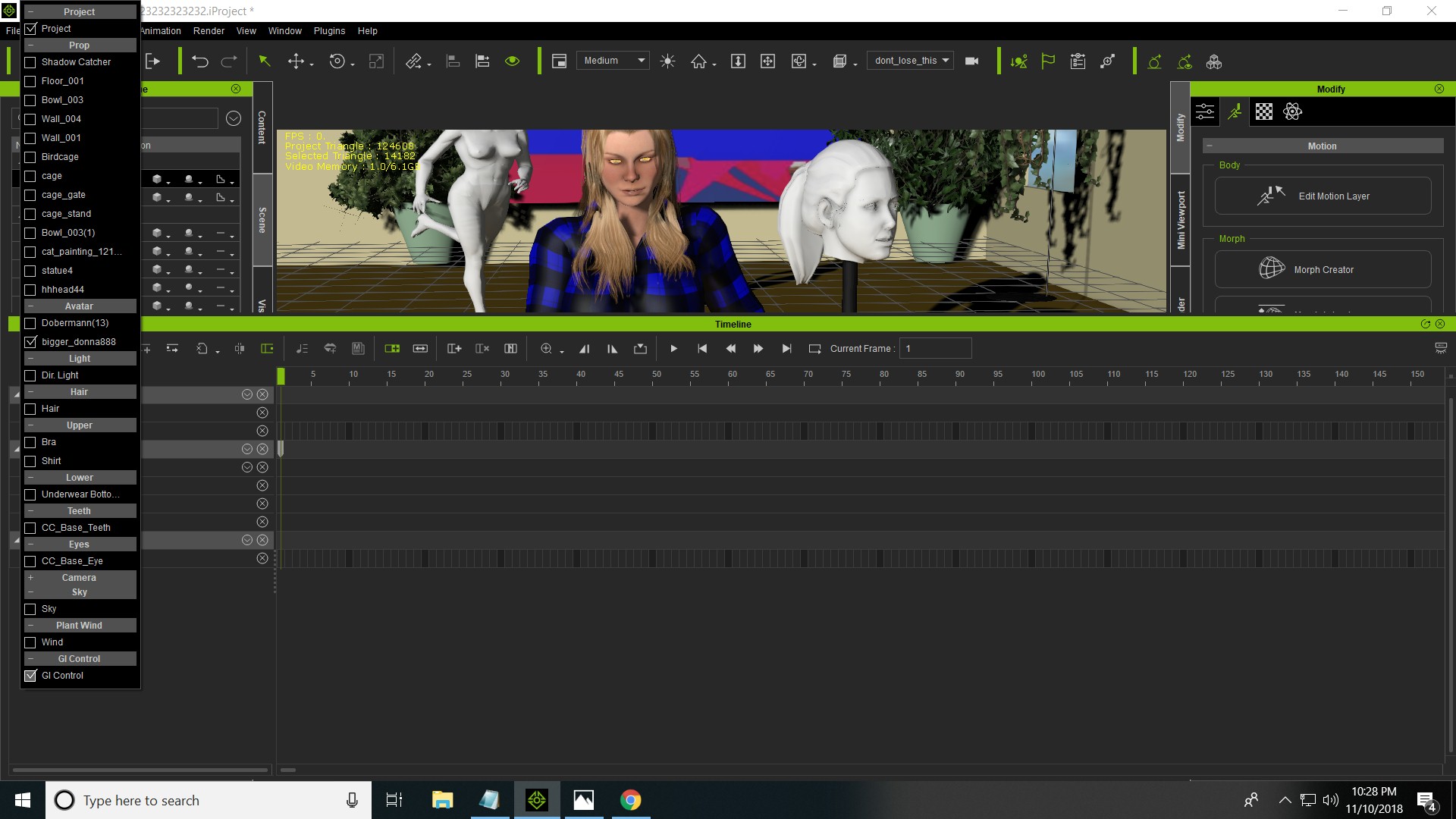Image resolution: width=1456 pixels, height=819 pixels.
Task: Collapse the Plant Wind group header
Action: pos(80,626)
